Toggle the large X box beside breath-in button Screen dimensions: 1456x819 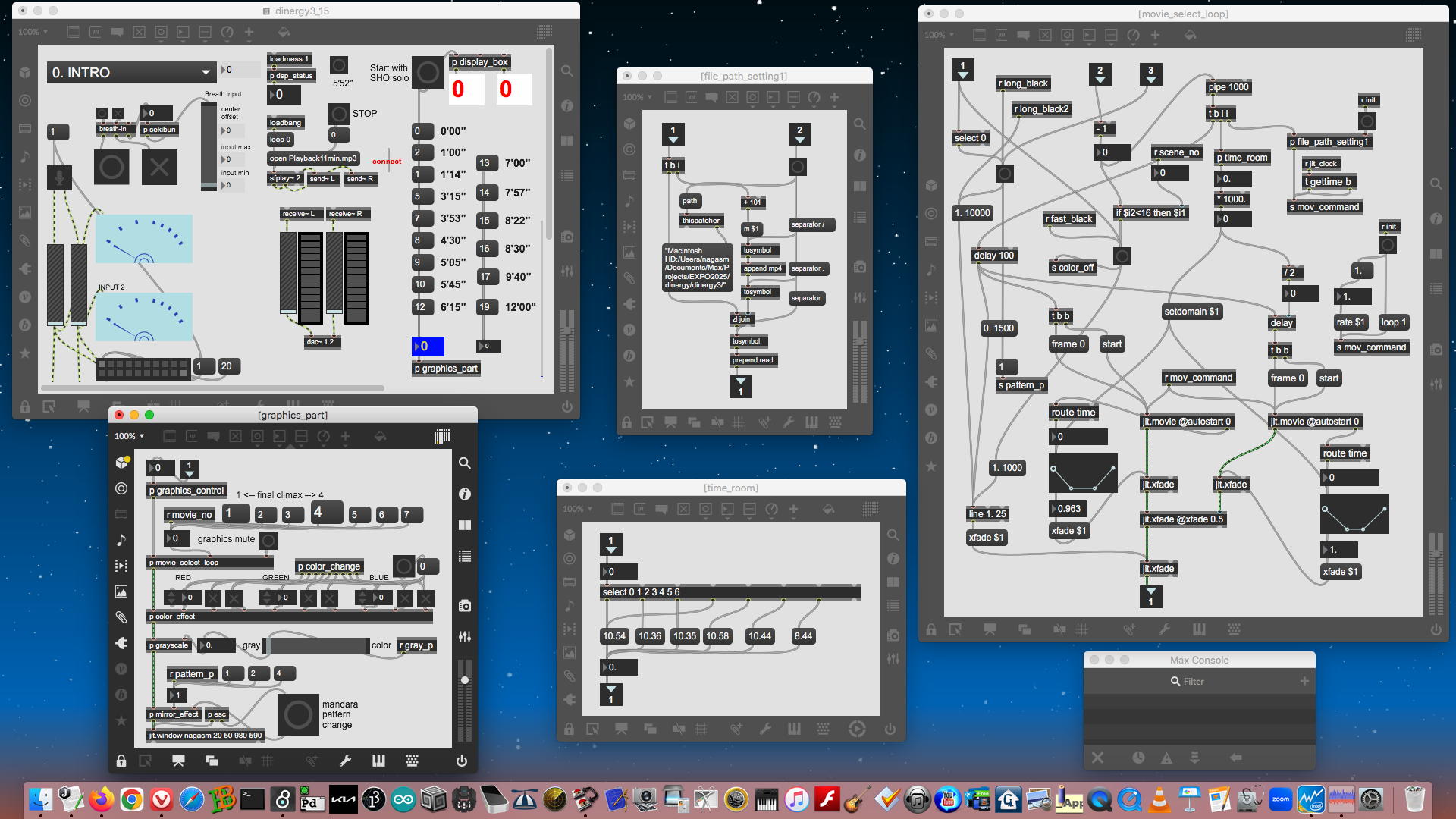point(159,168)
